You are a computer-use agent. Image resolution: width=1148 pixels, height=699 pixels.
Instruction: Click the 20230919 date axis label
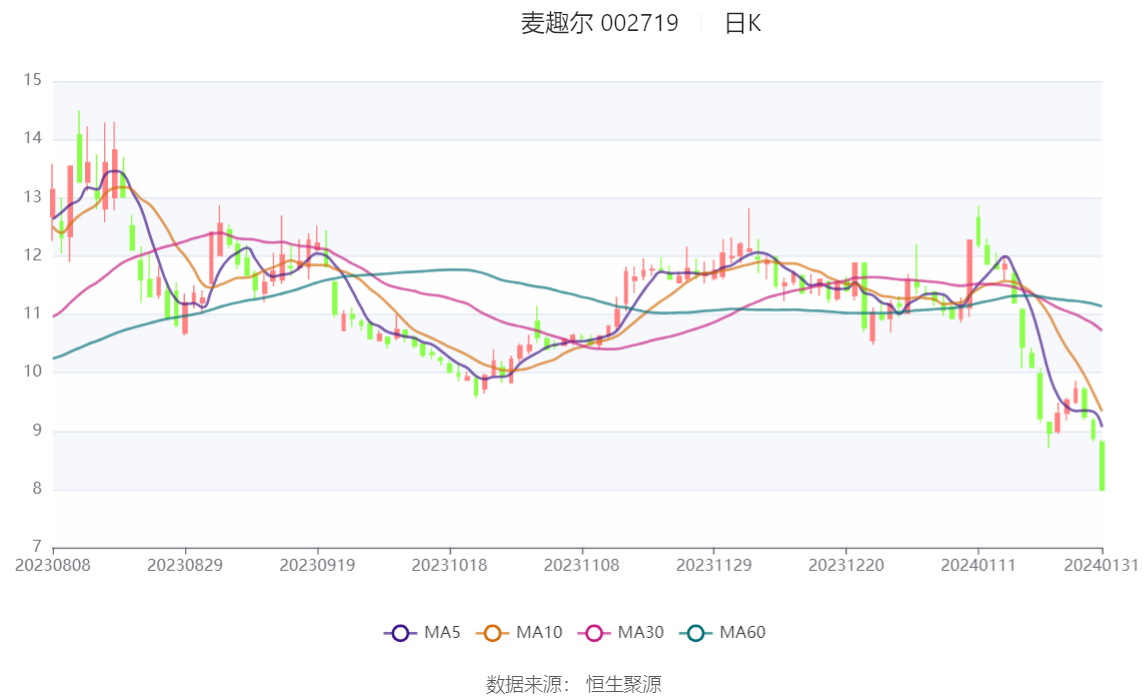(317, 566)
